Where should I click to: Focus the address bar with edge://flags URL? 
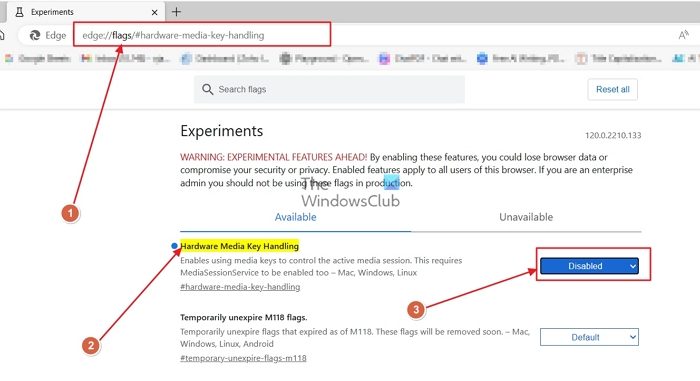[202, 35]
